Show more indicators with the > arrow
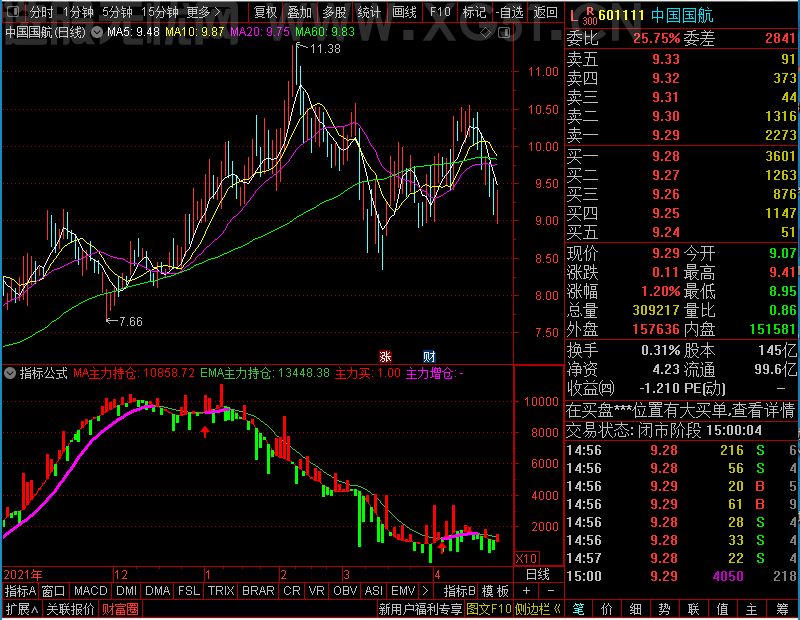Screen dimensions: 800x620 pyautogui.click(x=426, y=591)
